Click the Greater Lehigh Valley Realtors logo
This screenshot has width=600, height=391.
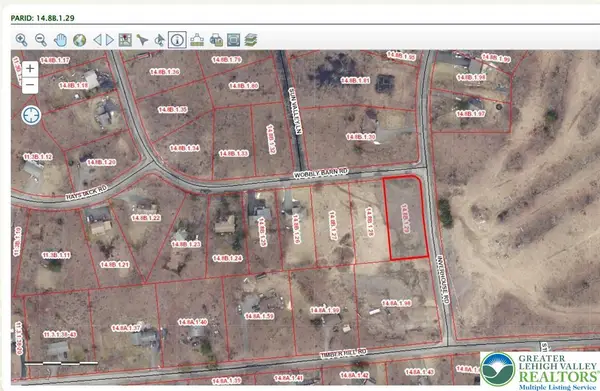(540, 370)
